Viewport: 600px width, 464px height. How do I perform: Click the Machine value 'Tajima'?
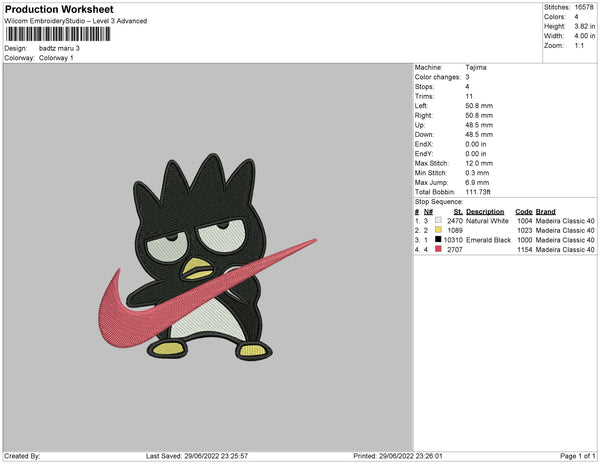coord(476,67)
